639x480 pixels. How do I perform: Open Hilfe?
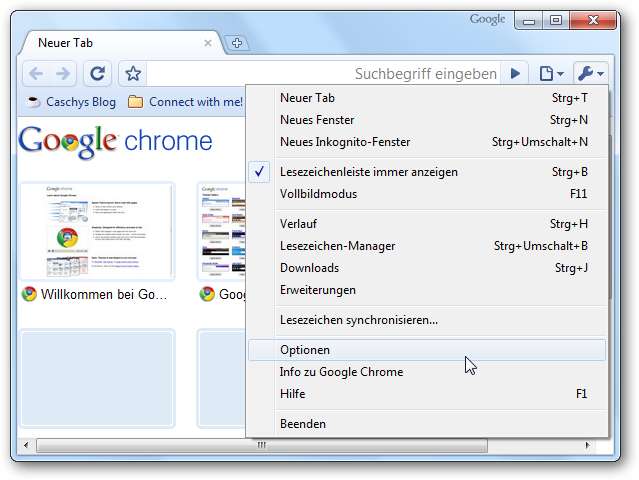tap(427, 394)
